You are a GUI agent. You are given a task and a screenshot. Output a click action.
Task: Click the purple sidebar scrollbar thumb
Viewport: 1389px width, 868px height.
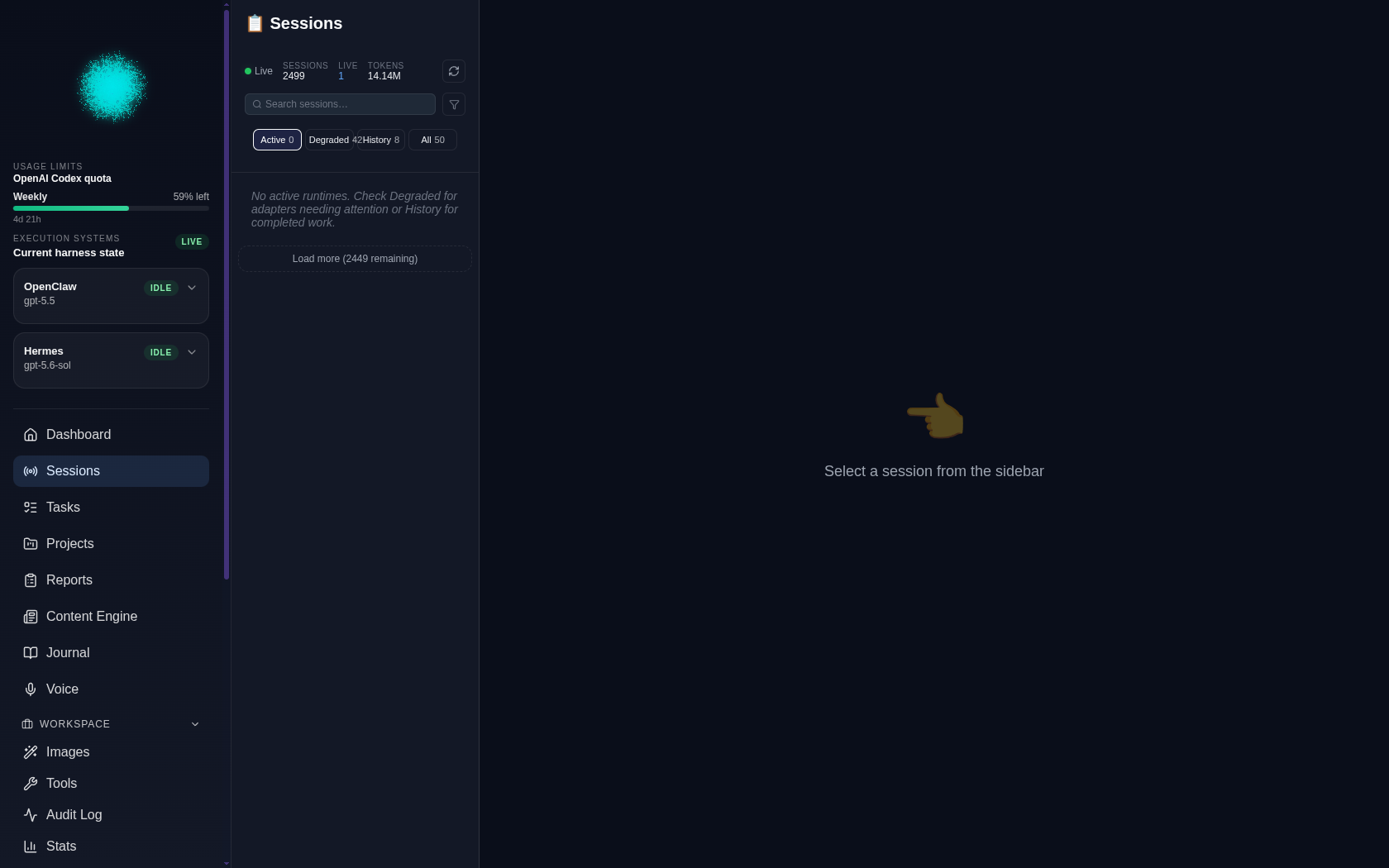coord(227,293)
